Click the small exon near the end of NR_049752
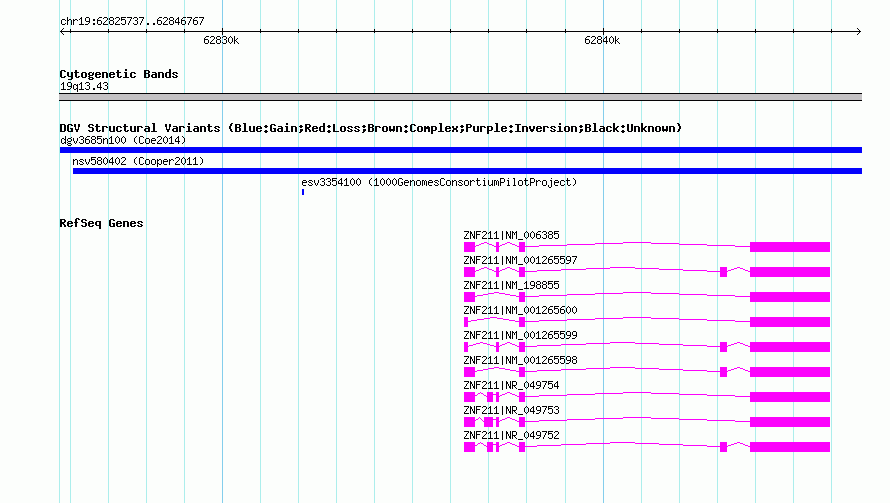 click(x=723, y=447)
